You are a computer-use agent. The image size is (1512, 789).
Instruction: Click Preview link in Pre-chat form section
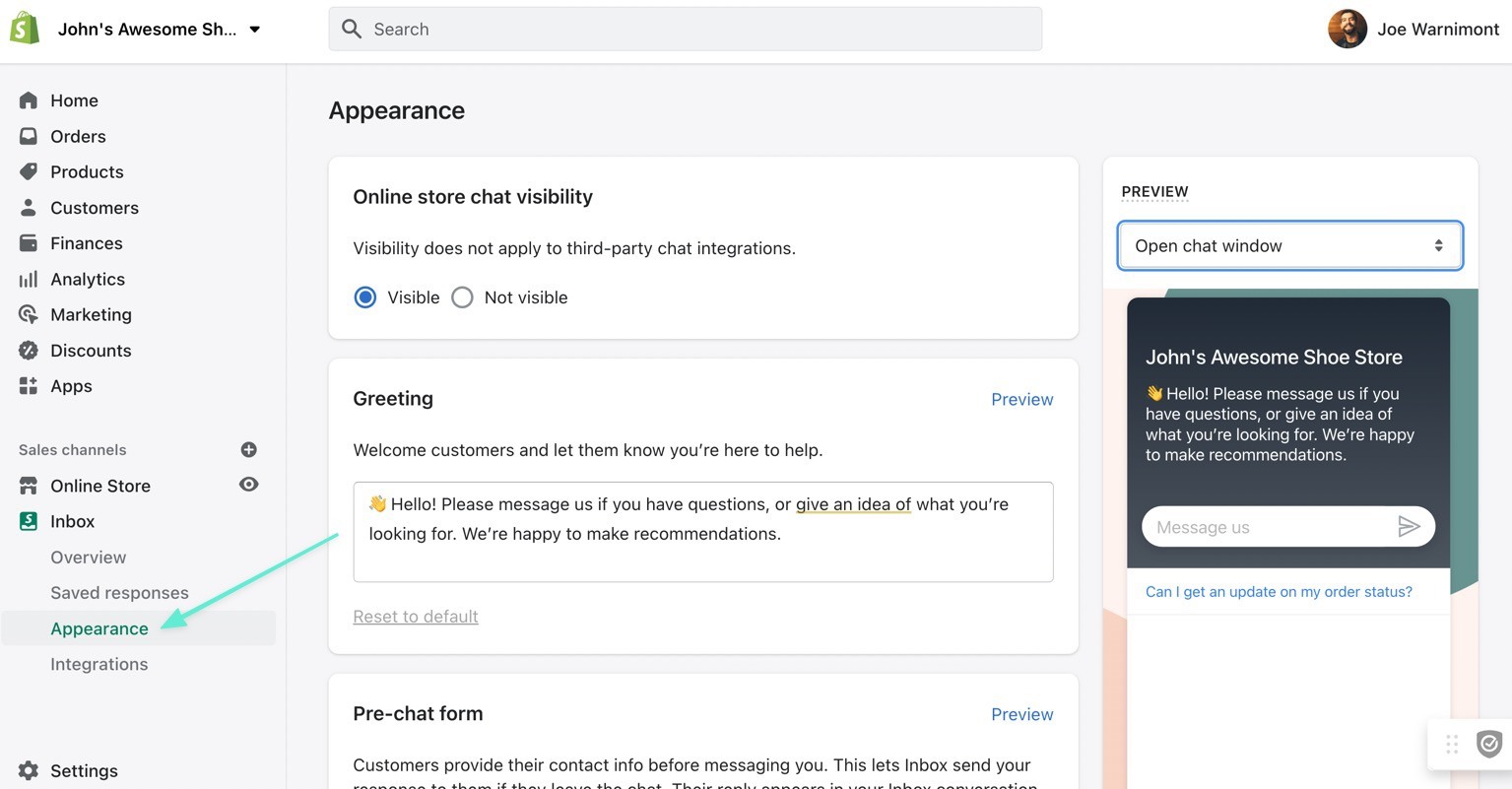1021,714
